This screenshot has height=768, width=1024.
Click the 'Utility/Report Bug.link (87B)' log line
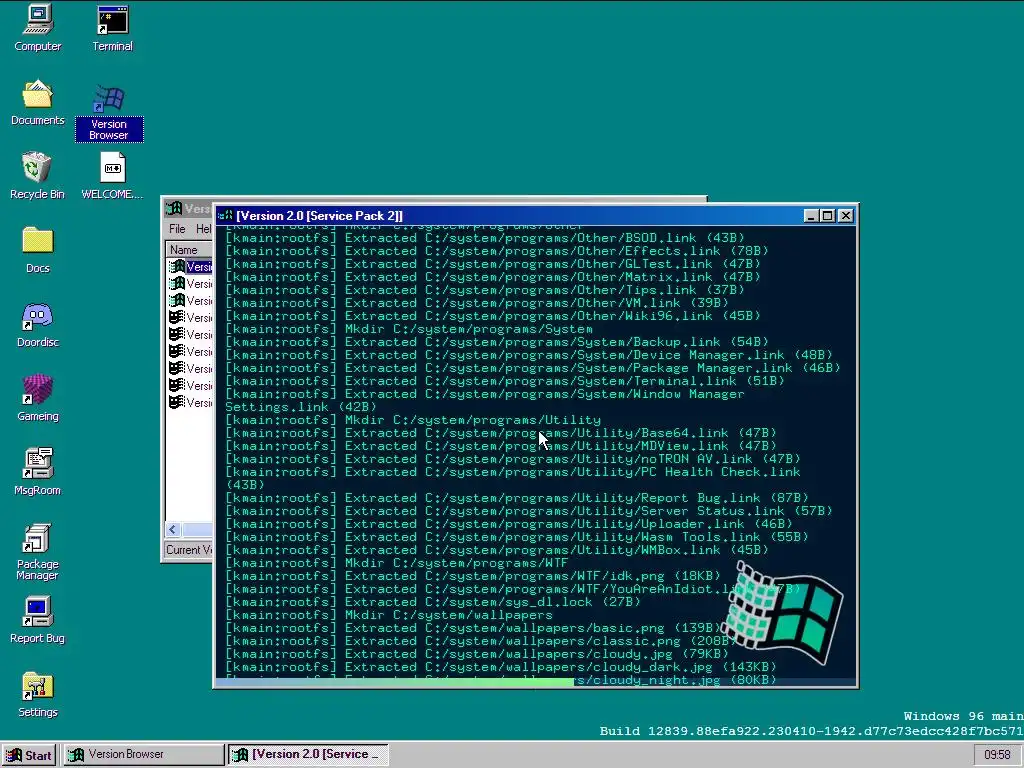(517, 498)
